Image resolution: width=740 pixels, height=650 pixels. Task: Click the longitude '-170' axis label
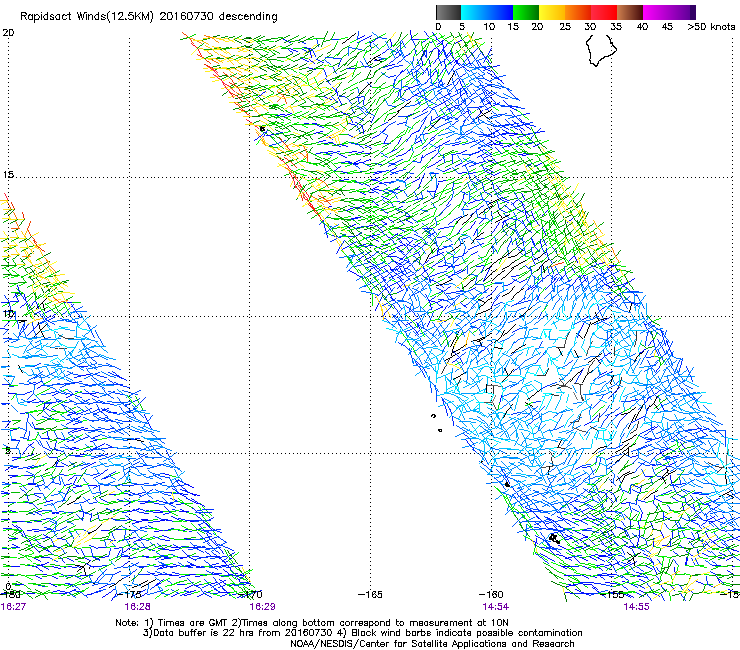tap(251, 594)
